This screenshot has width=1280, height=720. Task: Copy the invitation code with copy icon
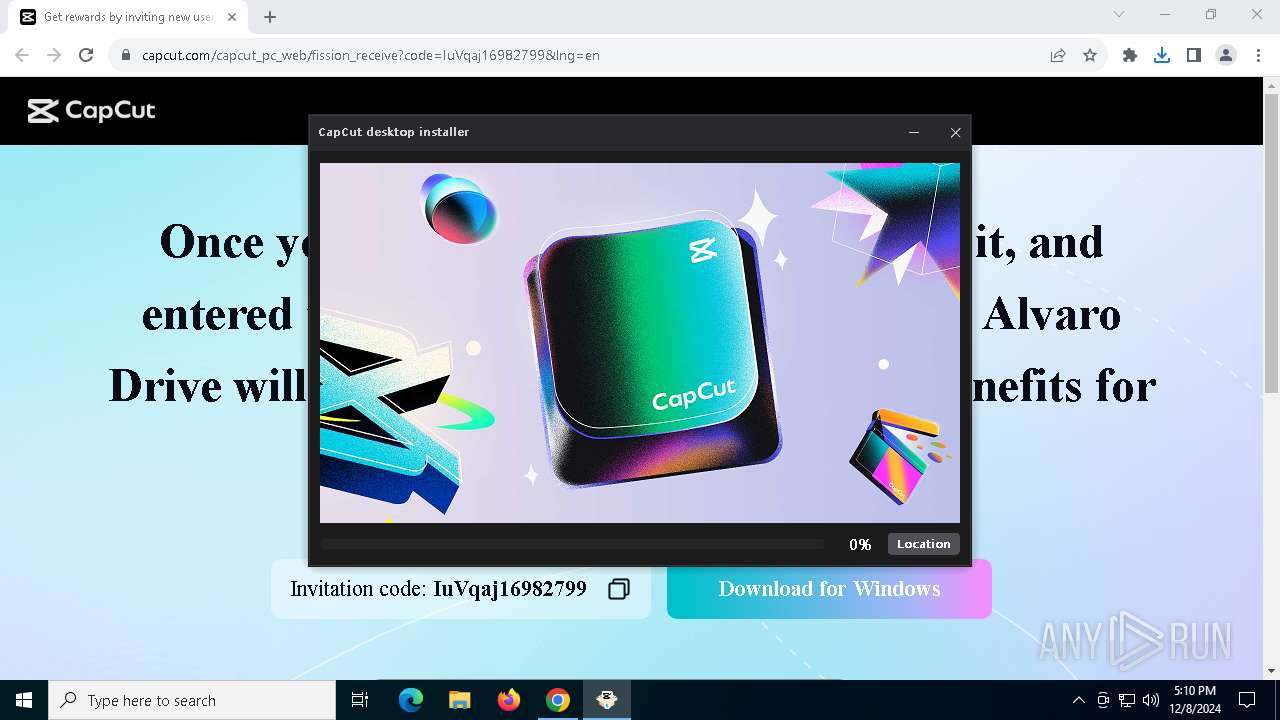point(619,589)
